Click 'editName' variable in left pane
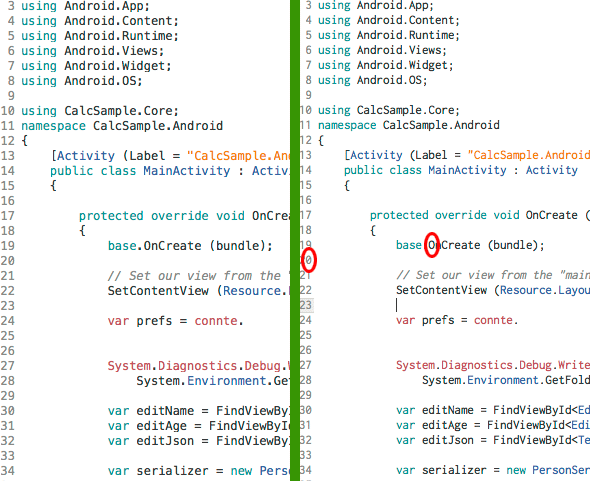The width and height of the screenshot is (590, 481). tap(165, 411)
